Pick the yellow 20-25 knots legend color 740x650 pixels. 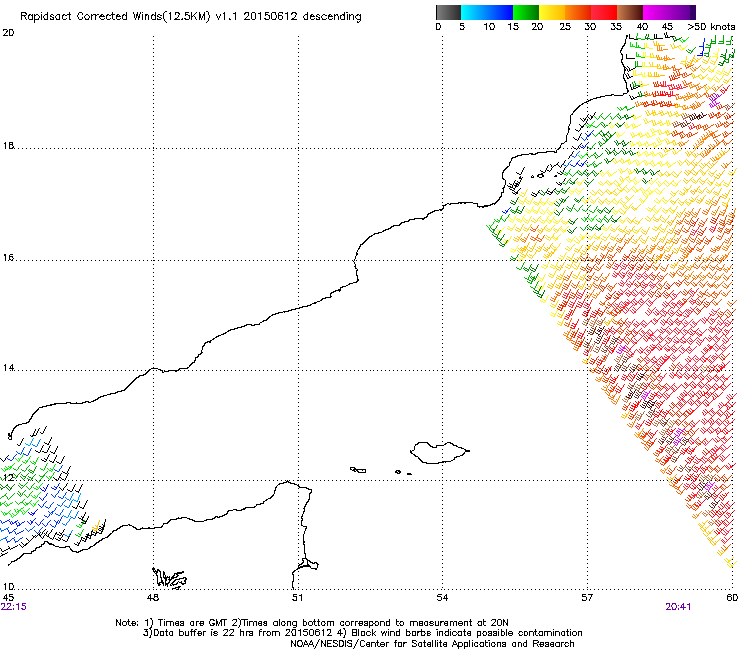coord(552,12)
